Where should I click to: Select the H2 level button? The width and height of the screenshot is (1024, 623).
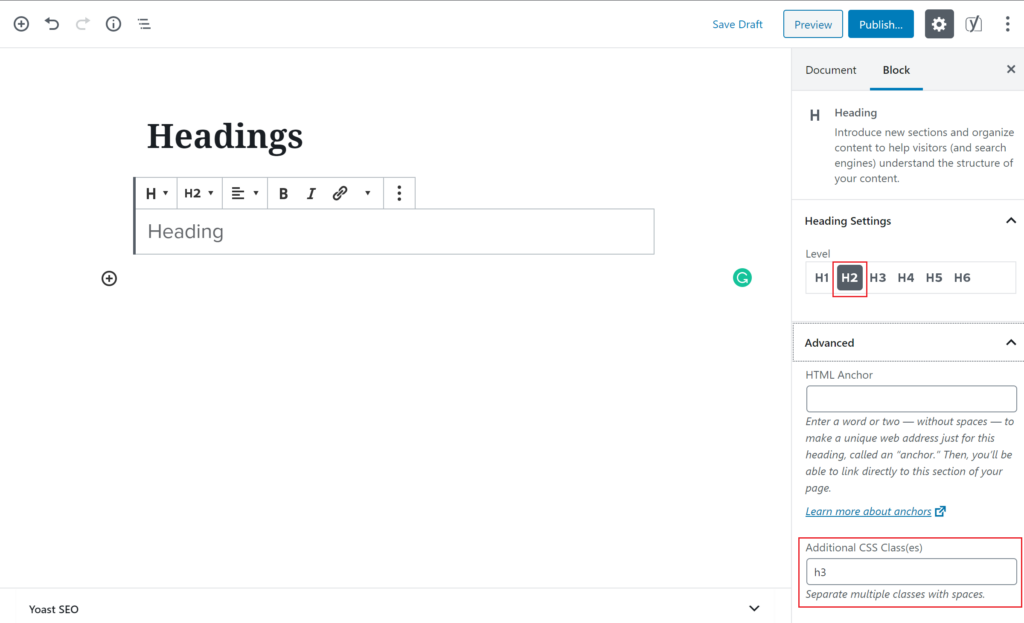click(x=850, y=278)
